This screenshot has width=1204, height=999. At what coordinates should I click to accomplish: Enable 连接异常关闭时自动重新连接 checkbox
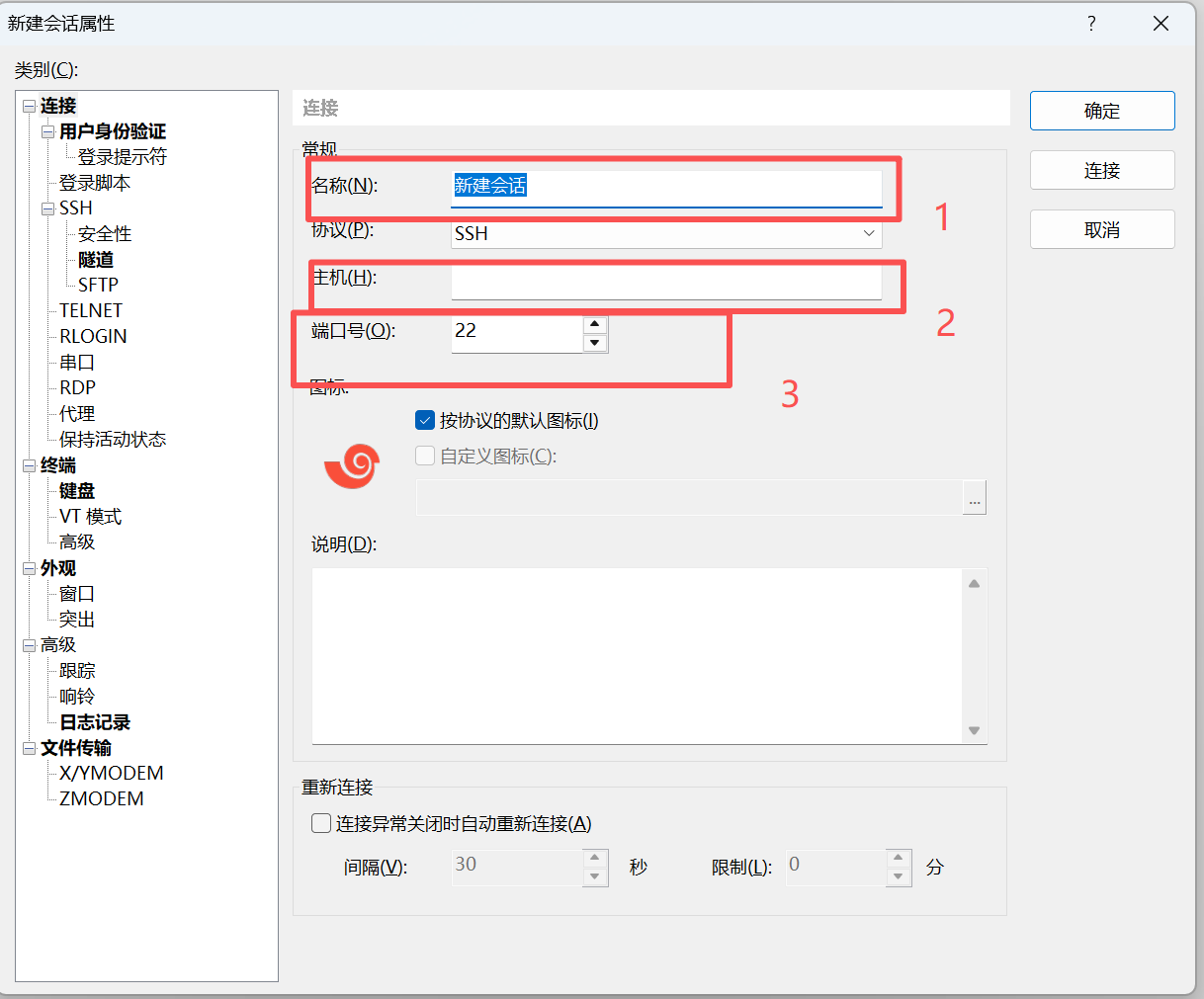click(321, 823)
